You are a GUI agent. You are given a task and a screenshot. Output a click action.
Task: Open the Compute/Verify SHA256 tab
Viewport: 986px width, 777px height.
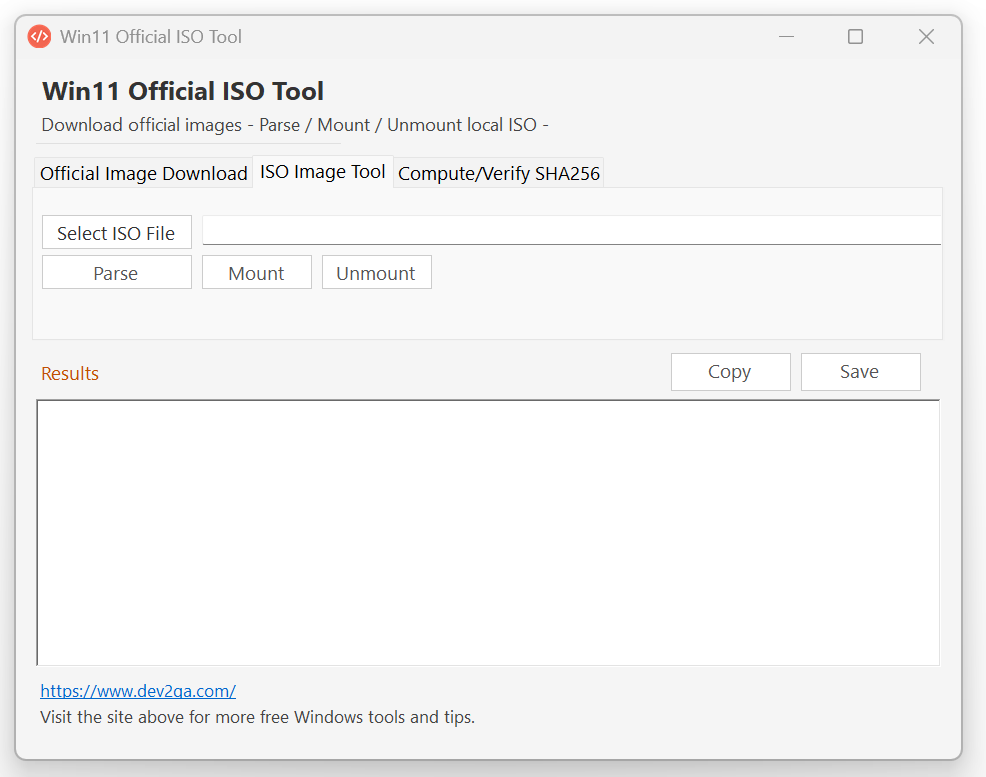[x=499, y=173]
